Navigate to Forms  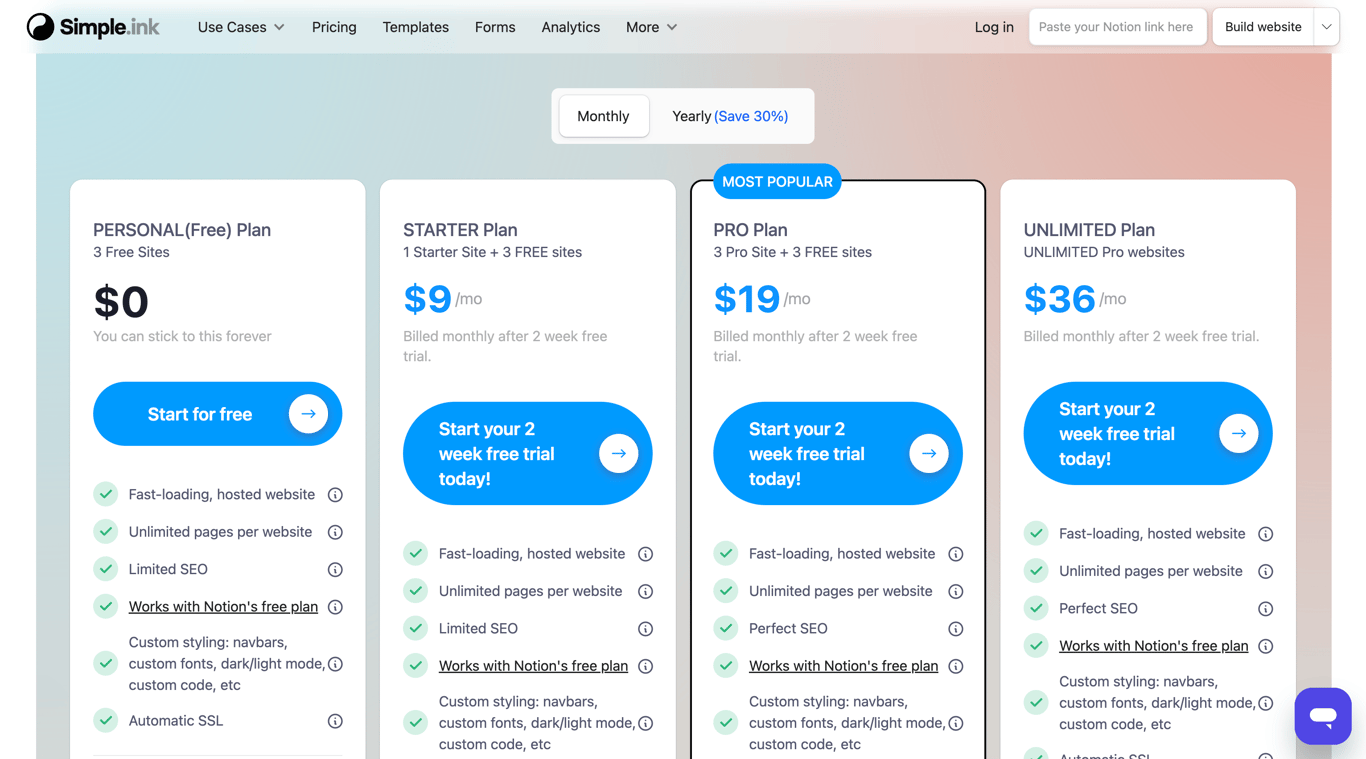coord(495,27)
